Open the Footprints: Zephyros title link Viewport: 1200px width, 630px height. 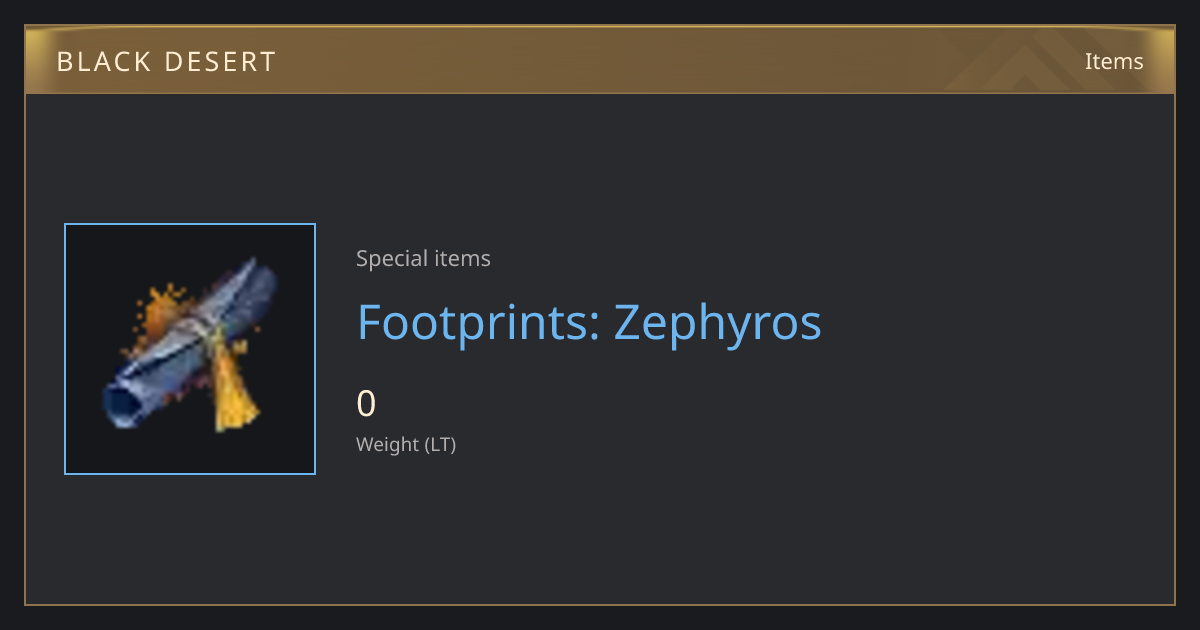pyautogui.click(x=590, y=322)
